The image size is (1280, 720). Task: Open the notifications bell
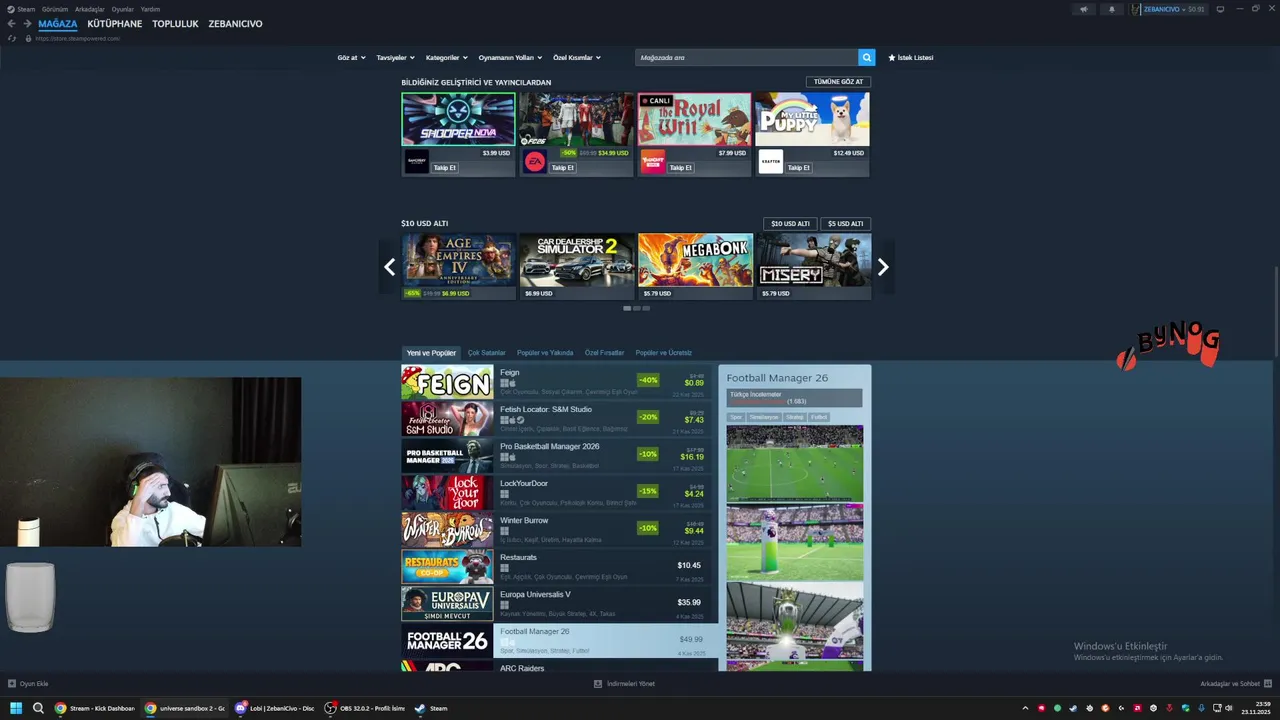(1112, 9)
